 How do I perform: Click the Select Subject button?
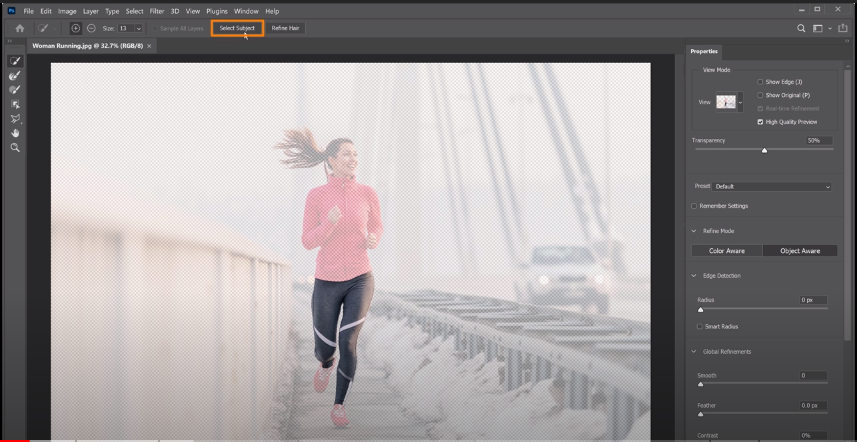tap(237, 28)
